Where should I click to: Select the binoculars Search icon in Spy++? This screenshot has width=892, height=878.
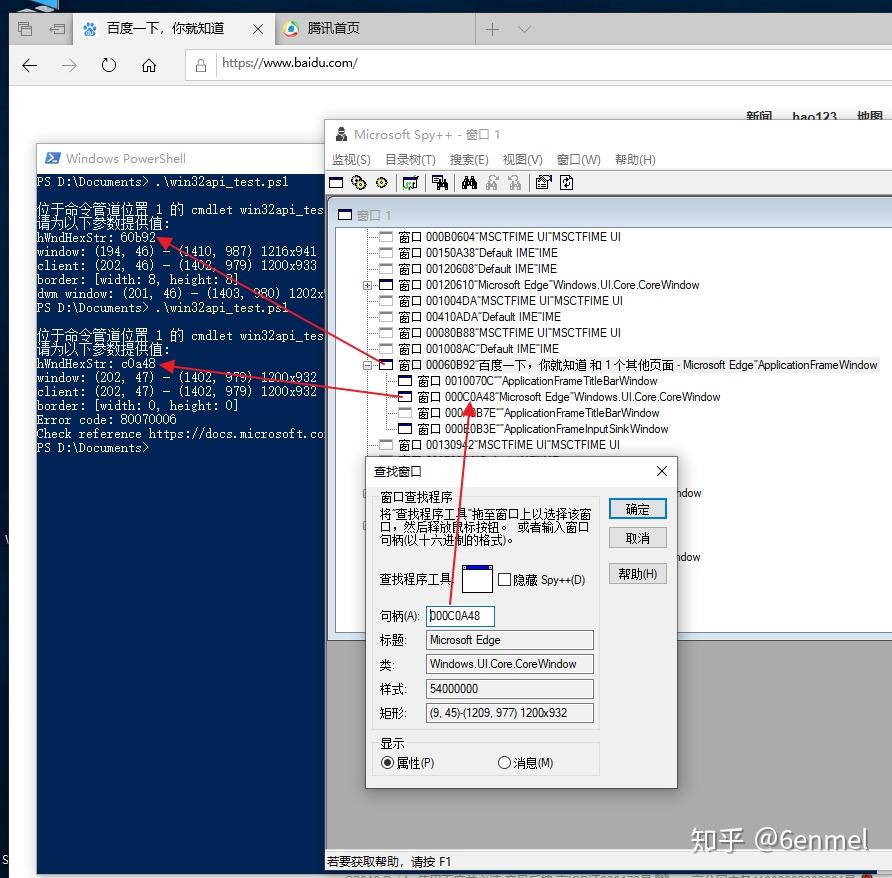[x=471, y=182]
